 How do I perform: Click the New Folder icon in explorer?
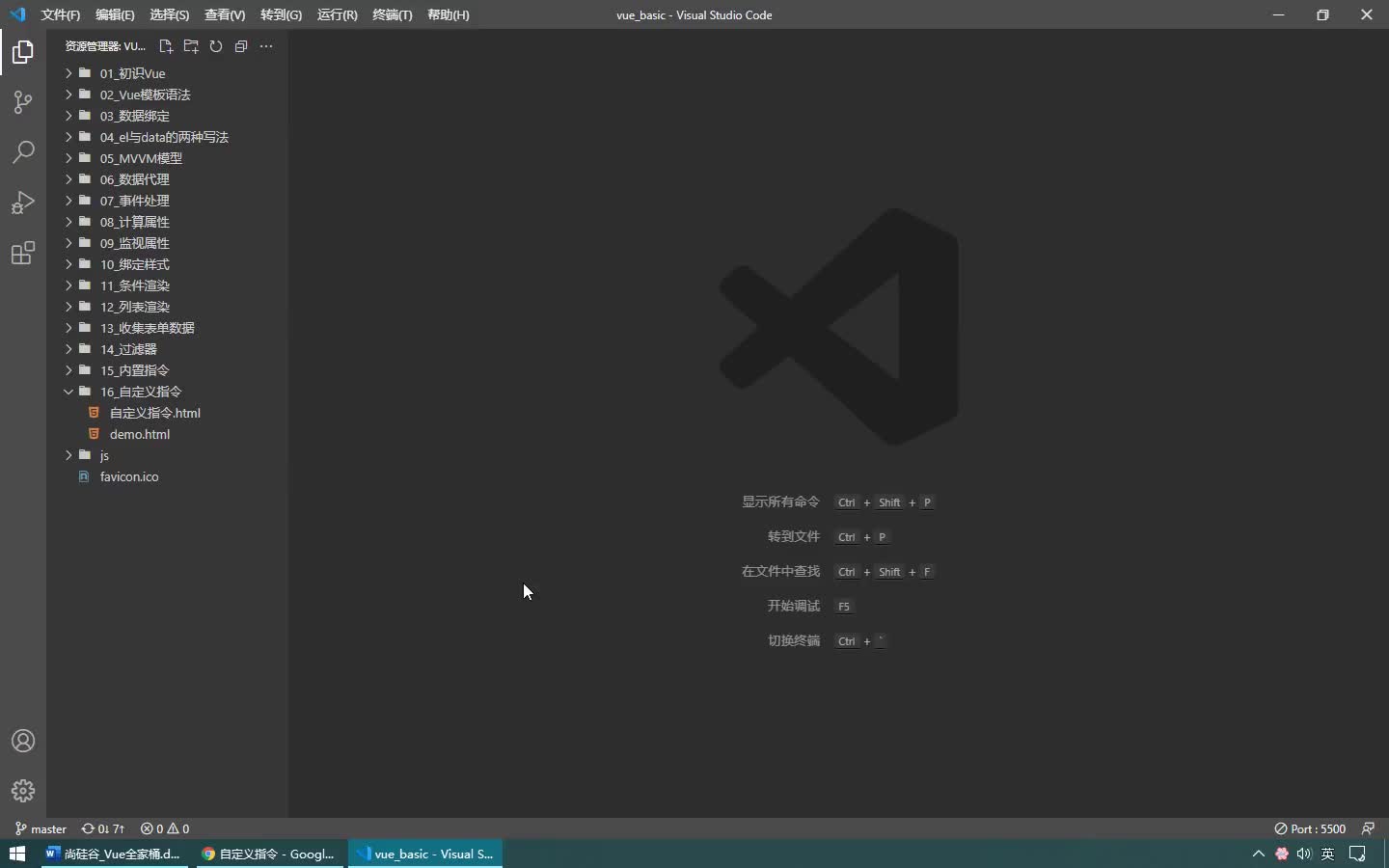pyautogui.click(x=191, y=46)
